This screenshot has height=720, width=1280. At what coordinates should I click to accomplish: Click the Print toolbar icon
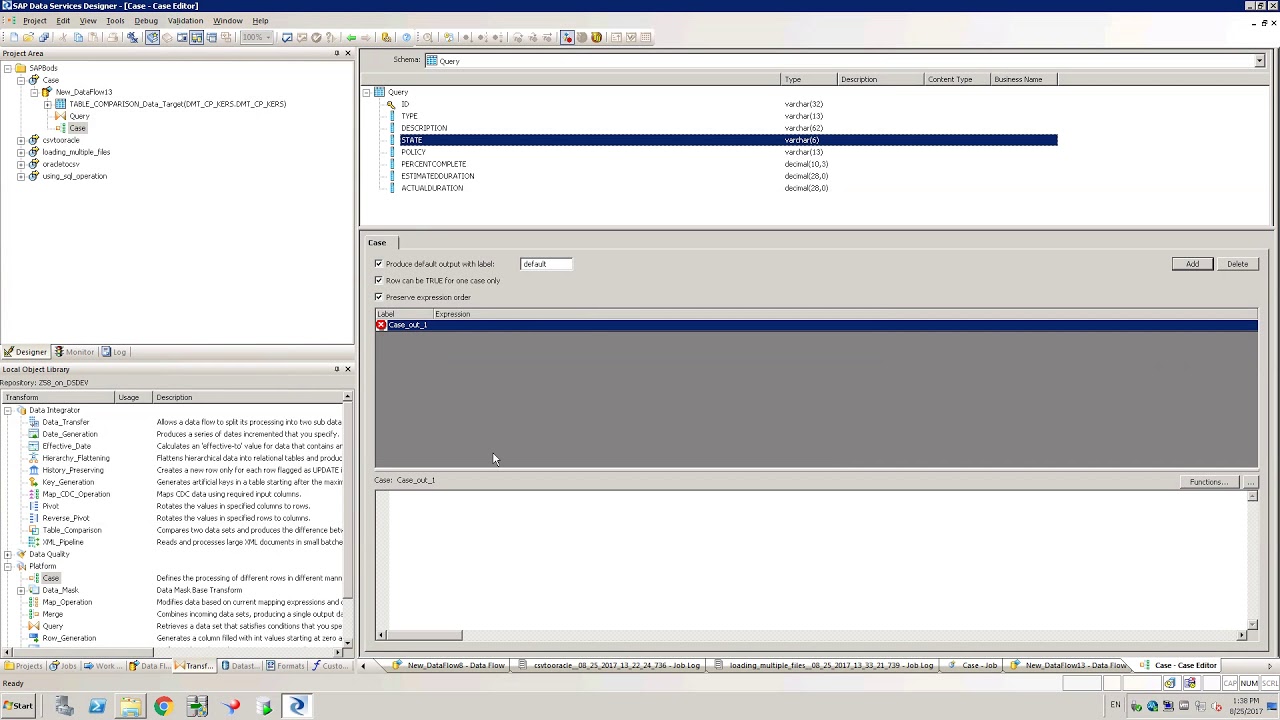tap(112, 37)
